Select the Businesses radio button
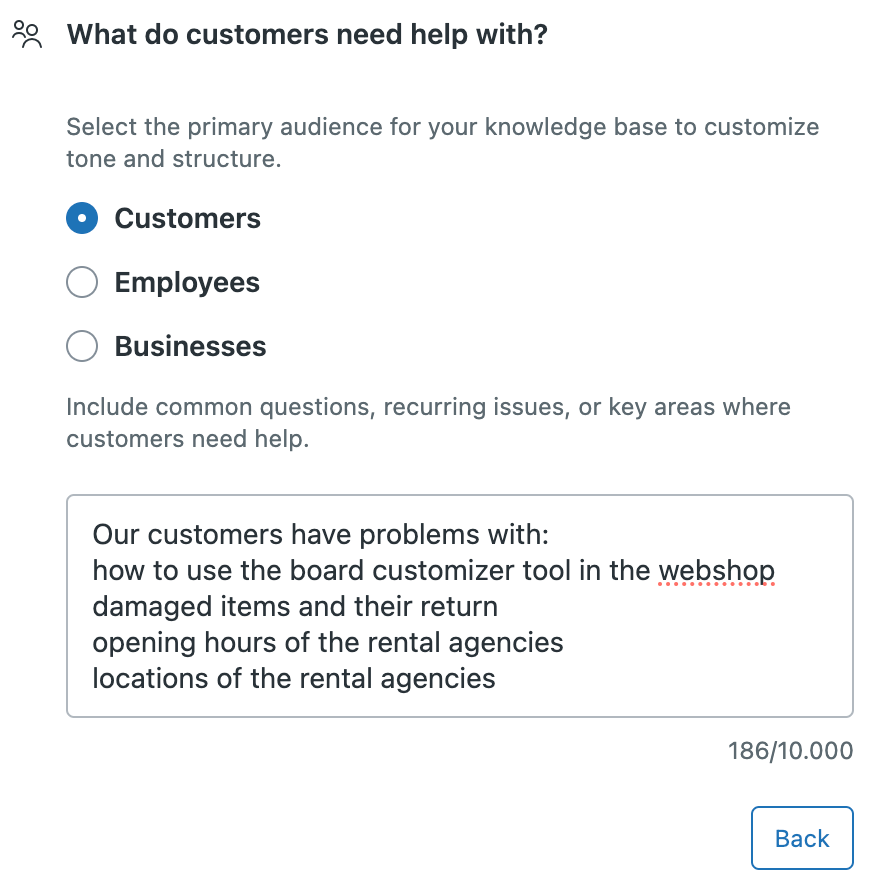The image size is (872, 888). point(82,346)
